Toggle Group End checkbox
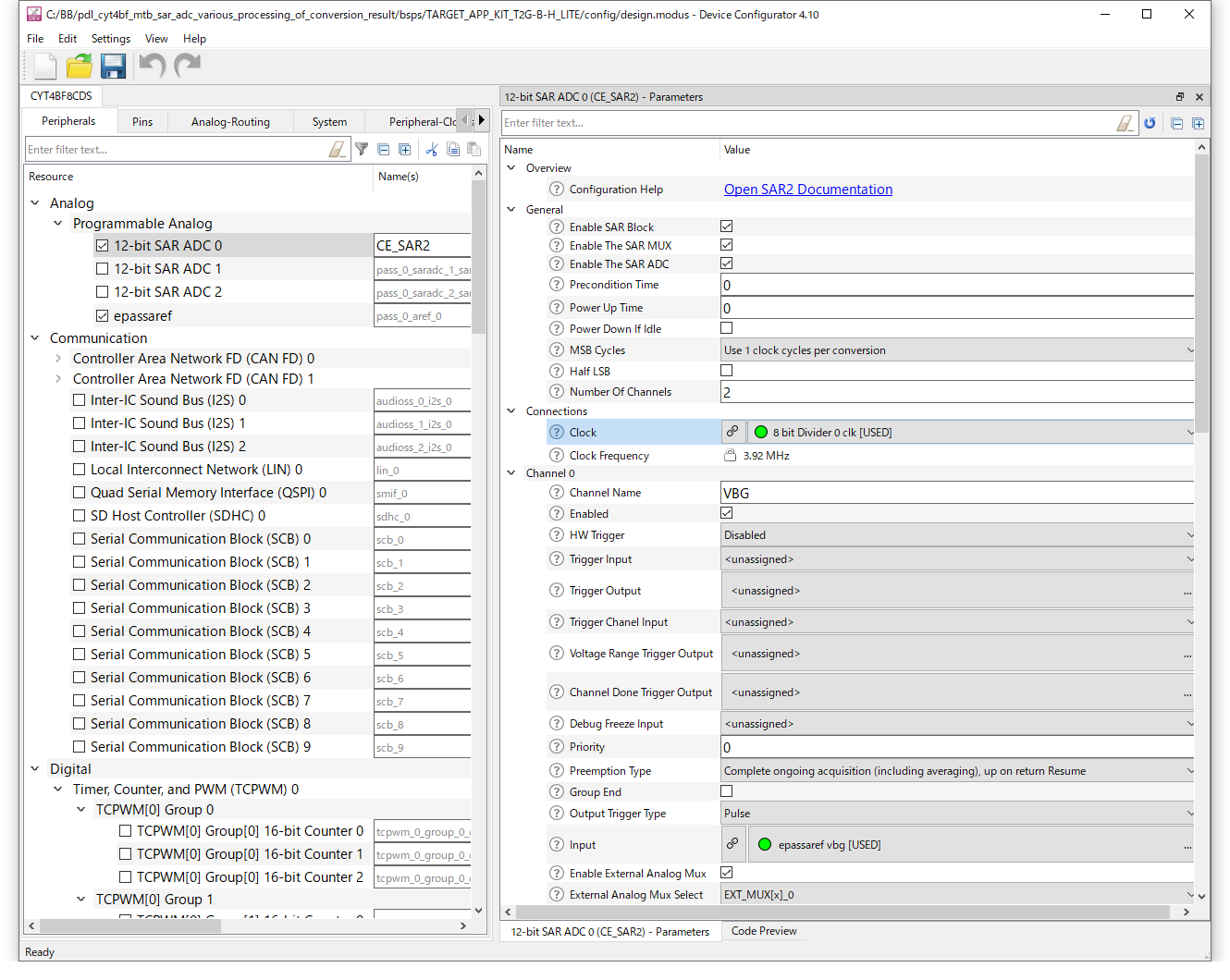1230x980 pixels. pos(727,791)
